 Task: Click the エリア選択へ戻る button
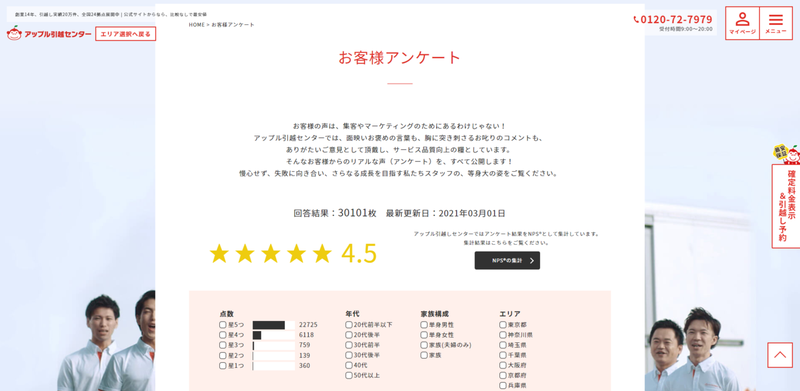pos(126,34)
